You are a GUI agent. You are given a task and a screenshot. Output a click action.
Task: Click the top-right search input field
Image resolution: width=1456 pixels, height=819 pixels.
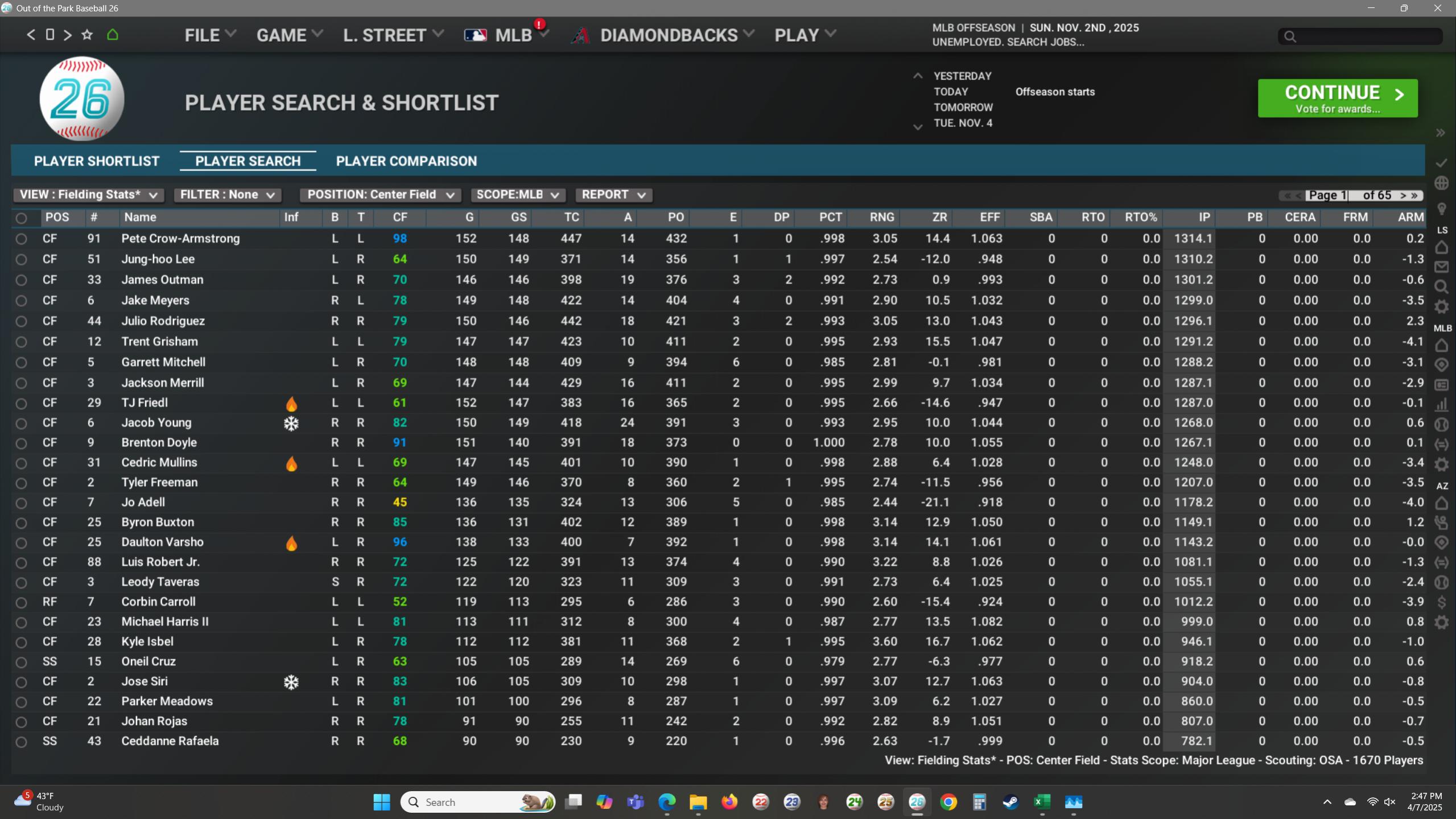1366,36
